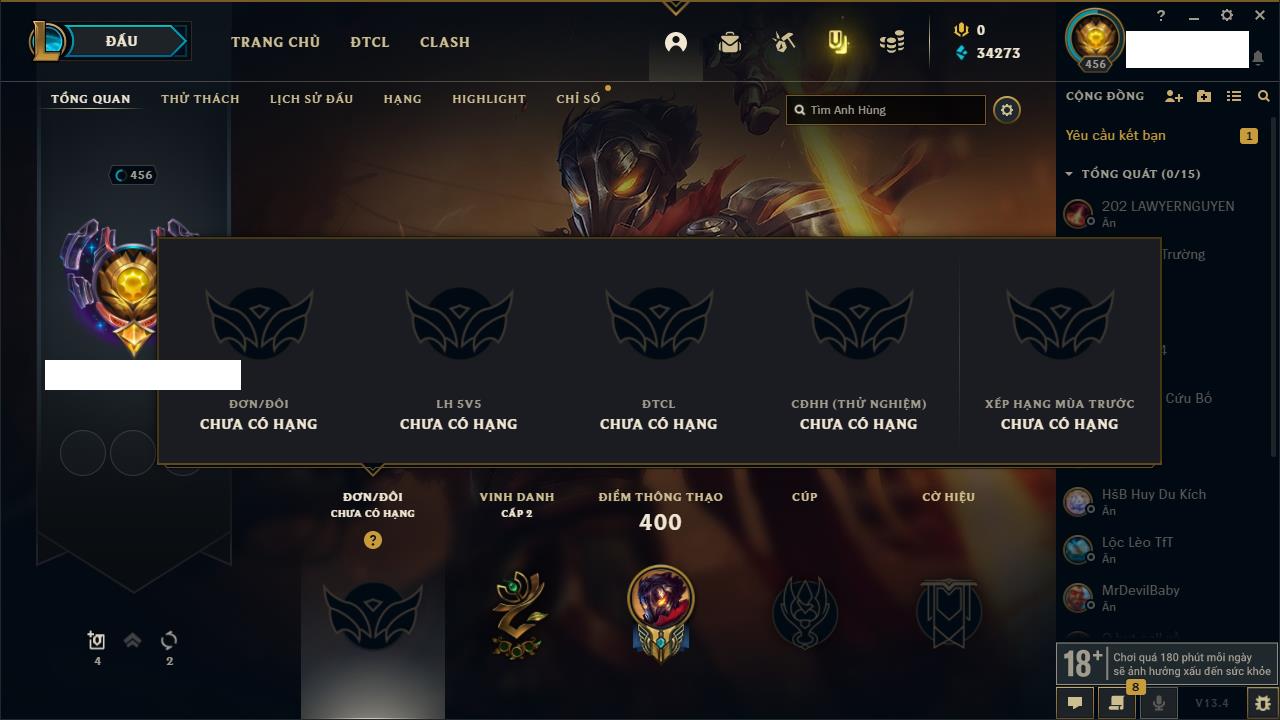
Task: Open the Crafting hammer icon
Action: pos(784,42)
